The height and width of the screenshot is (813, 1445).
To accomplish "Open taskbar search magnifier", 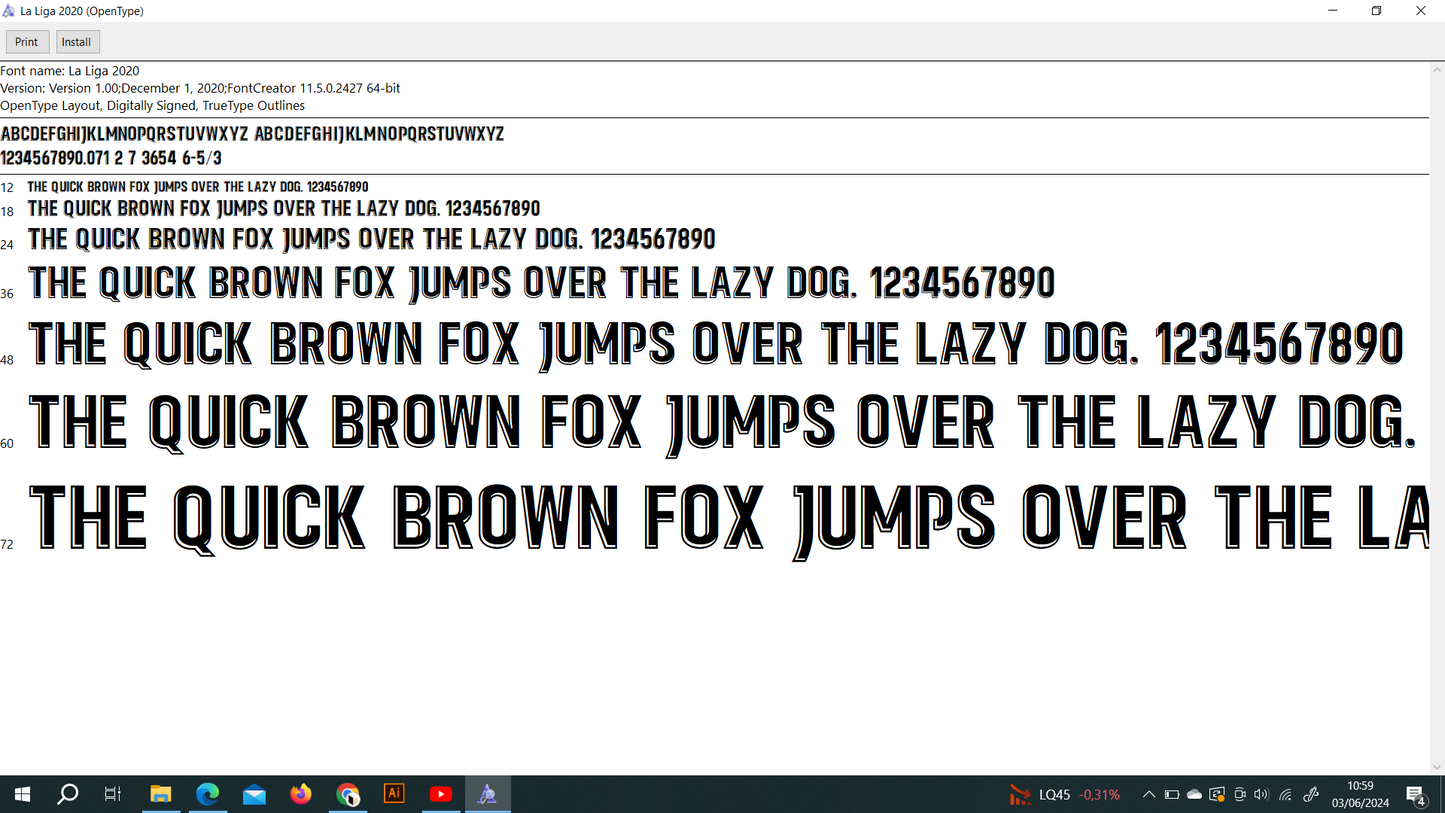I will 68,794.
